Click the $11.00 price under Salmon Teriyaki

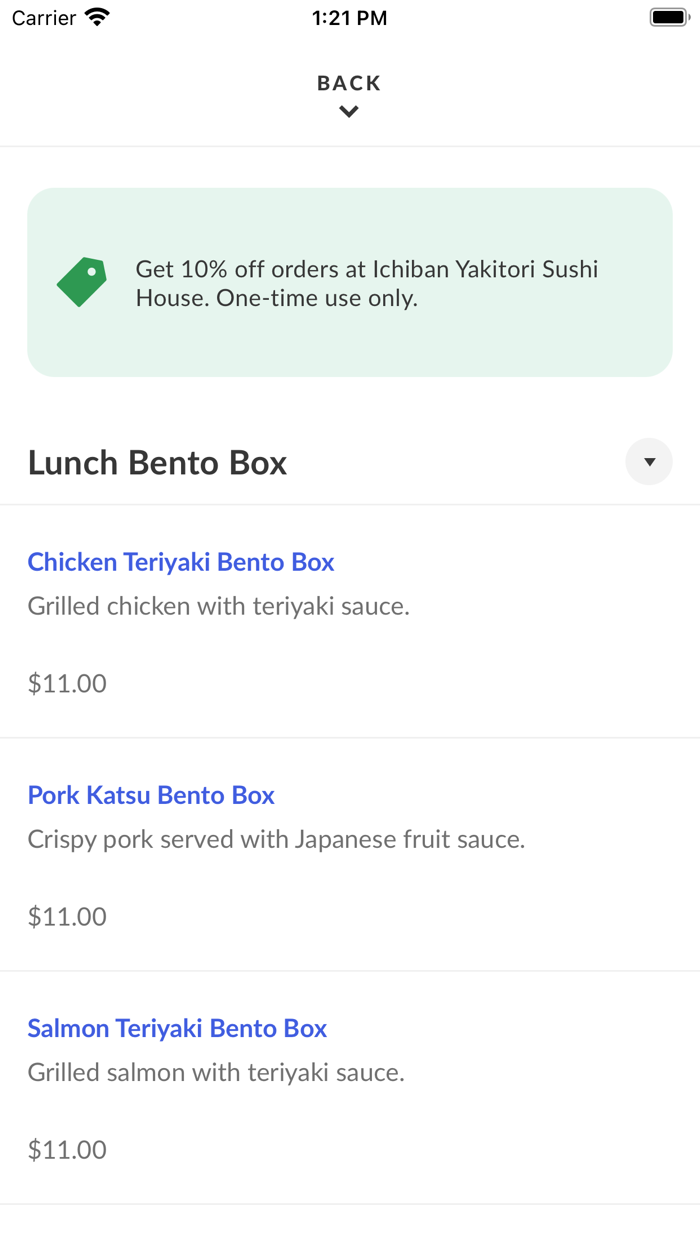pyautogui.click(x=67, y=1149)
